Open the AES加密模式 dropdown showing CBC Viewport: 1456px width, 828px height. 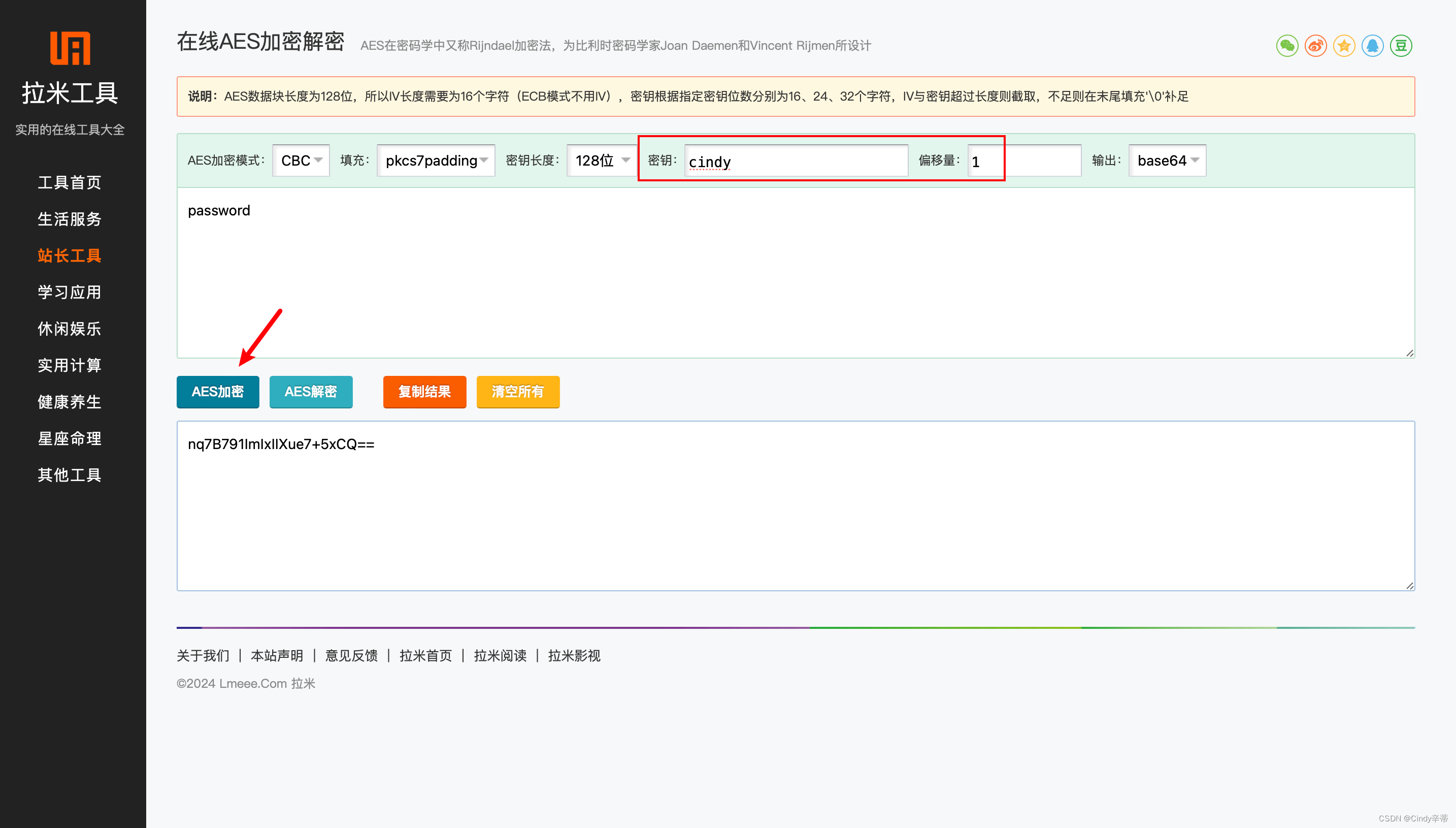click(301, 160)
